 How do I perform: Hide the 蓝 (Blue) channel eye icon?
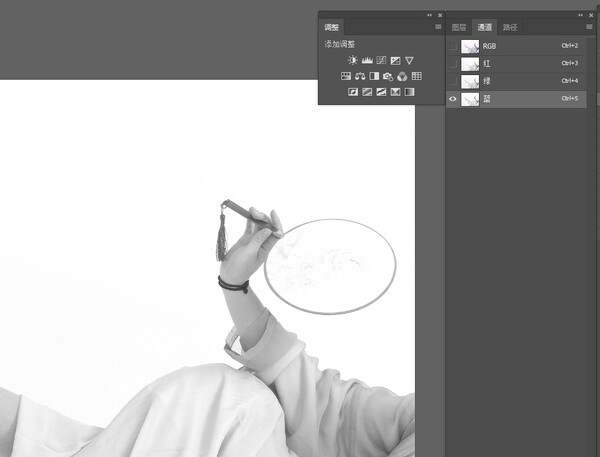click(453, 99)
